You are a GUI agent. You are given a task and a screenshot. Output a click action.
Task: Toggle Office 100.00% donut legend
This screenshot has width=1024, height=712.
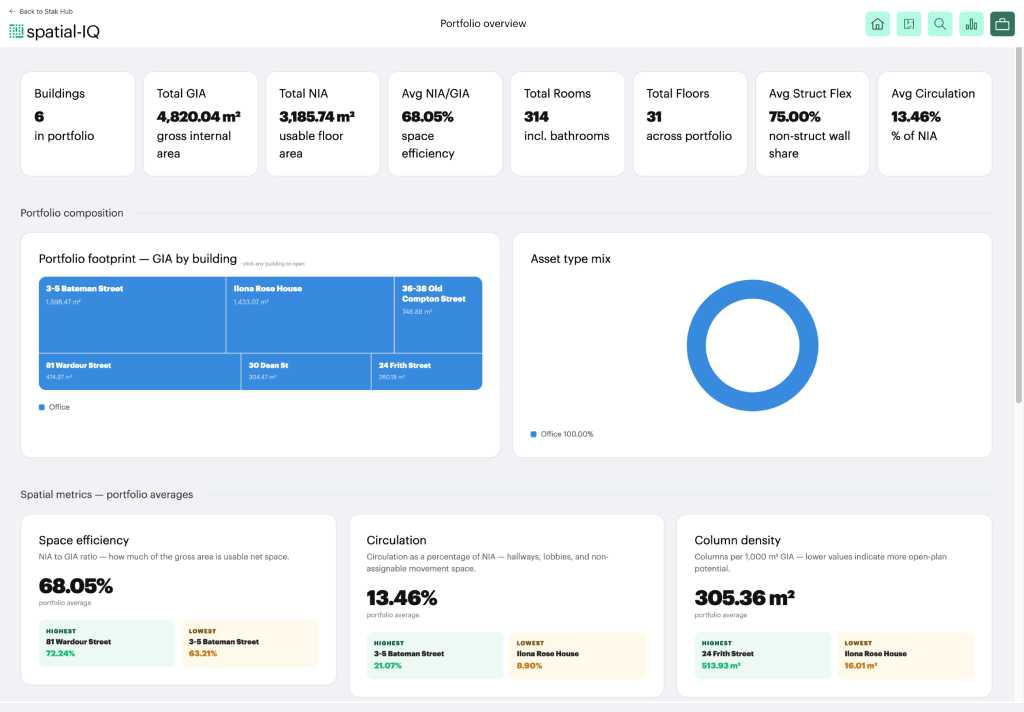tap(562, 434)
